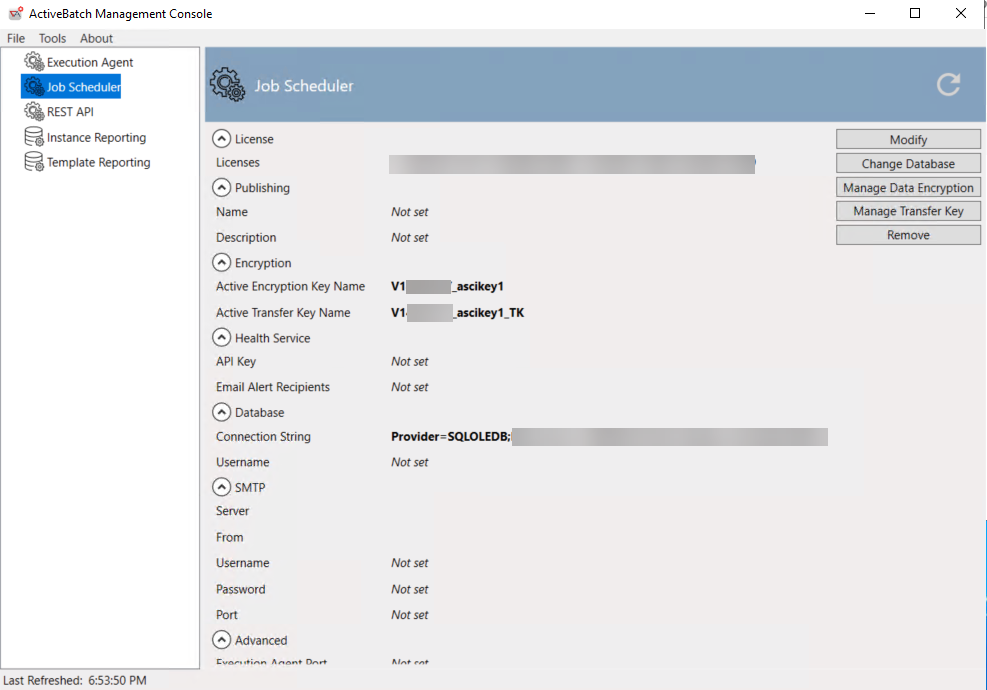The width and height of the screenshot is (987, 690).
Task: Click the Active Encryption Key Name value
Action: 448,286
